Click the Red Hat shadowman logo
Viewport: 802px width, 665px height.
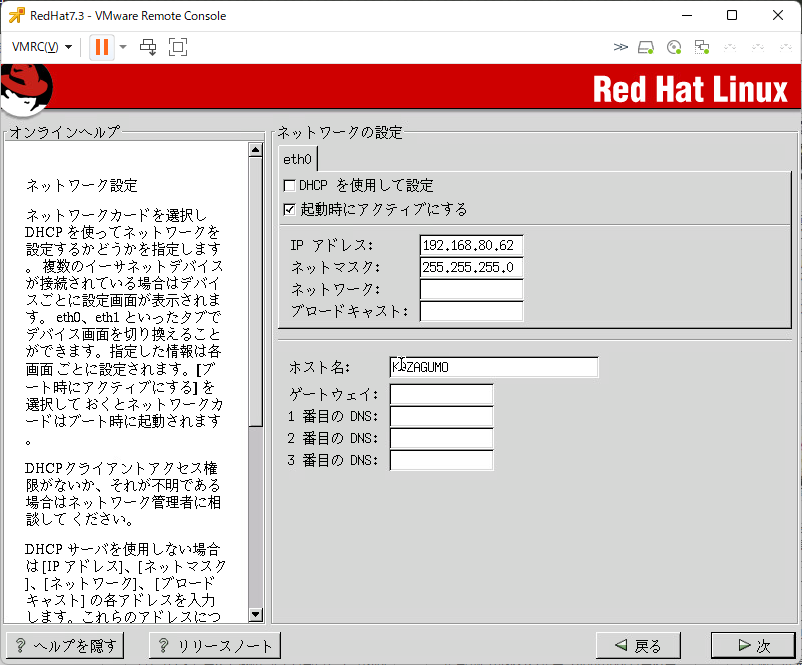click(27, 88)
